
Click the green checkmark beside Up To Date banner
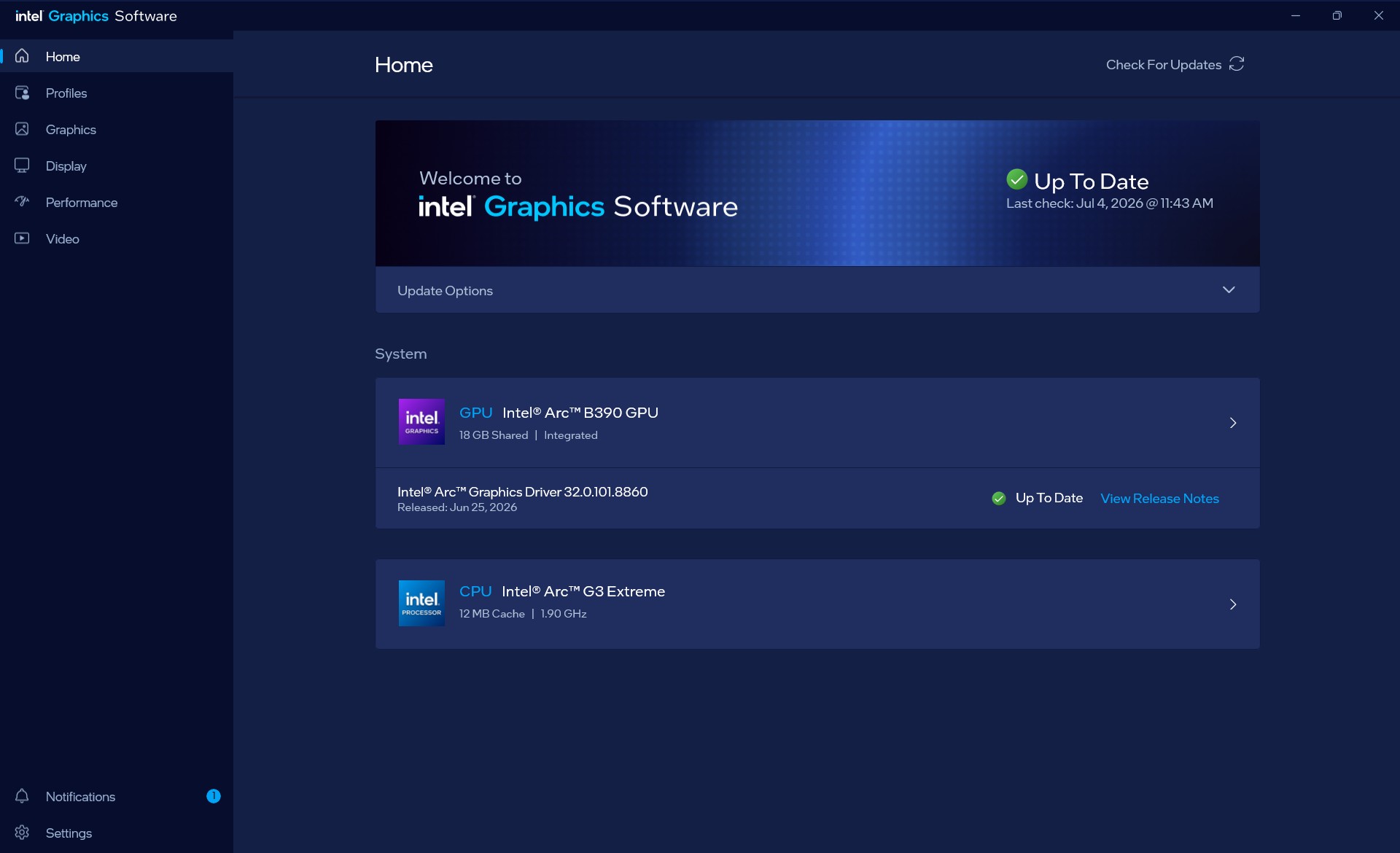(x=1016, y=179)
